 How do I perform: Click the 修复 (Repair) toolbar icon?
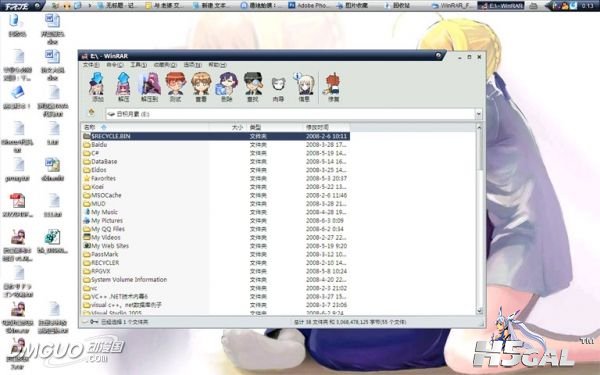[333, 87]
